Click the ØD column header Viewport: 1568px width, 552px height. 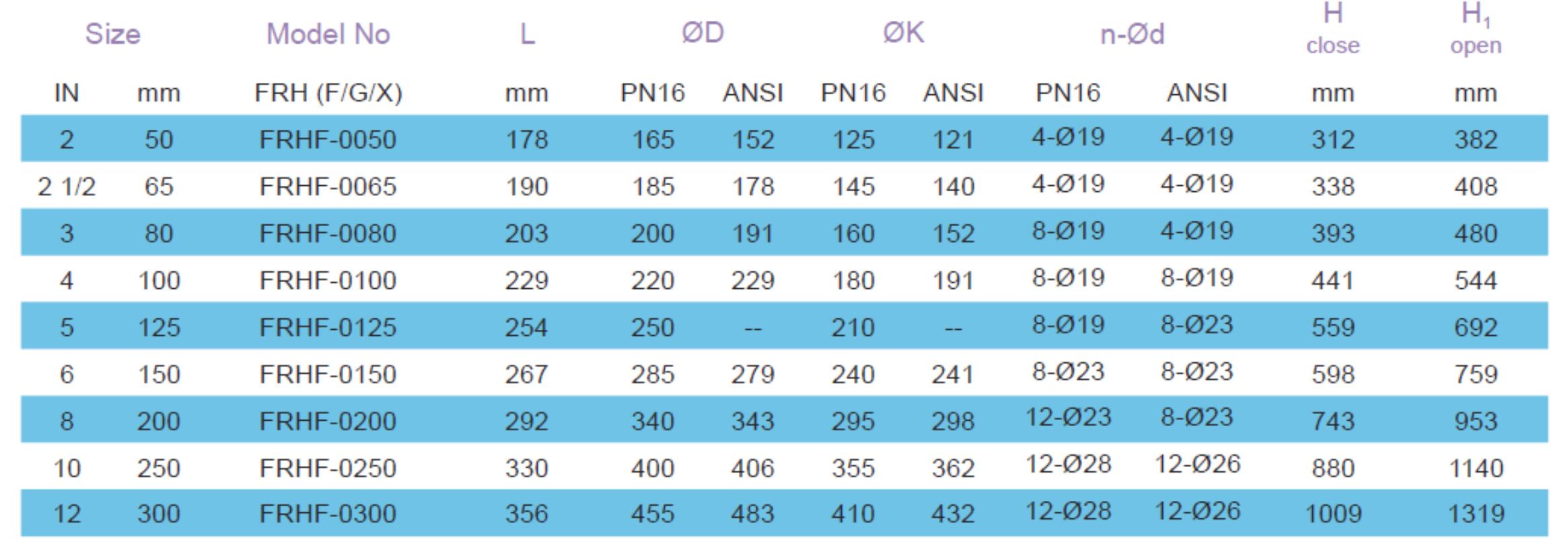tap(703, 32)
